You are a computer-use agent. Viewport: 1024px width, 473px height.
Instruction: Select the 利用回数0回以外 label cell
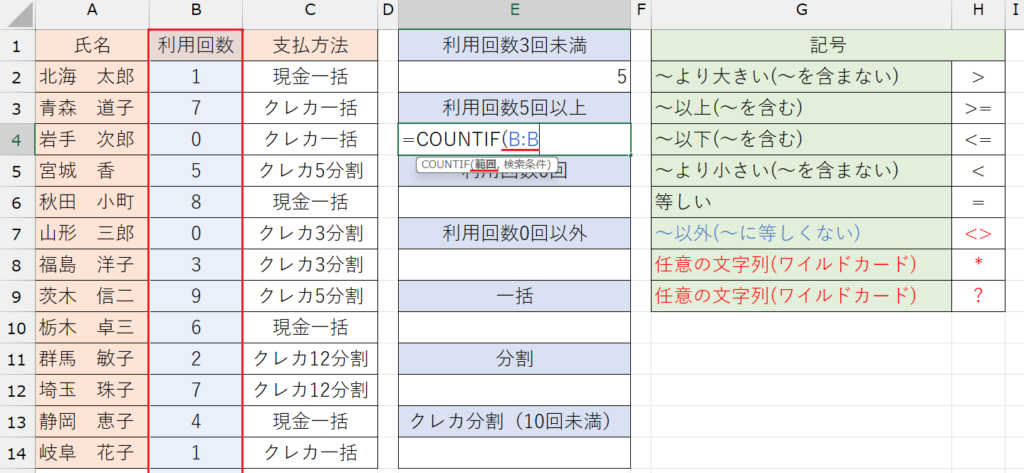[x=515, y=234]
